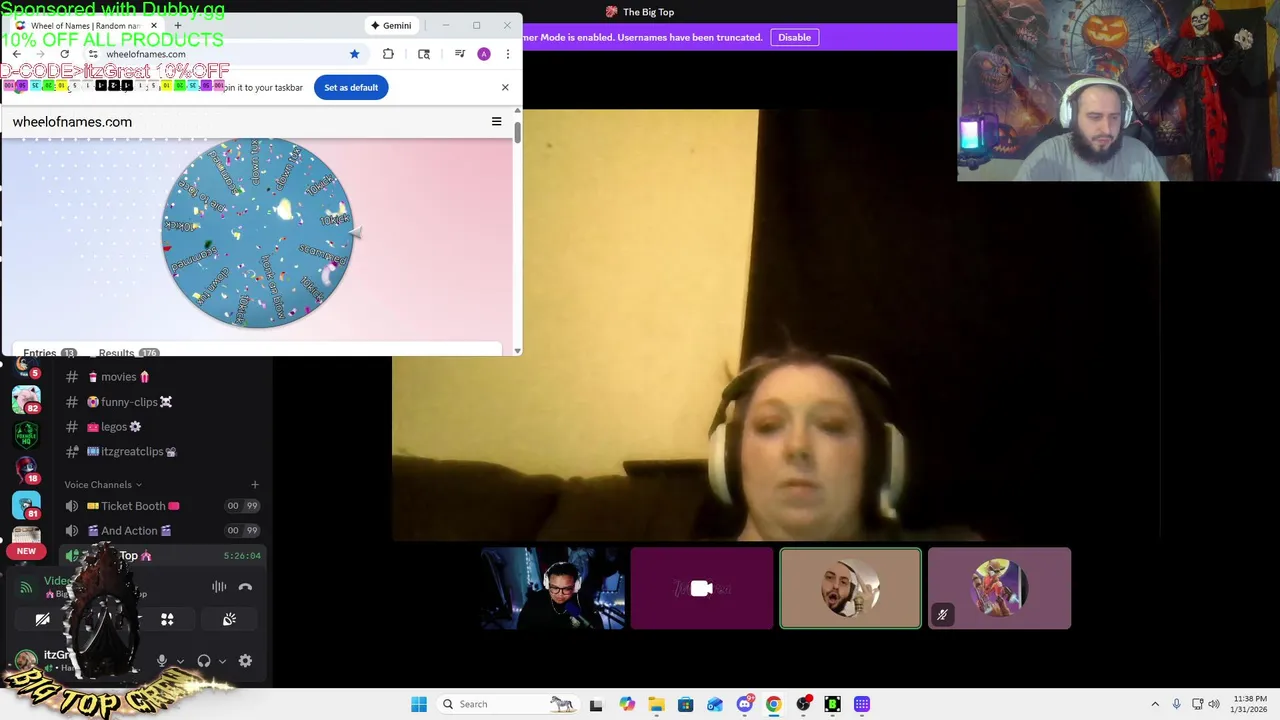Bookmark the page with star icon
The image size is (1280, 720).
point(354,54)
